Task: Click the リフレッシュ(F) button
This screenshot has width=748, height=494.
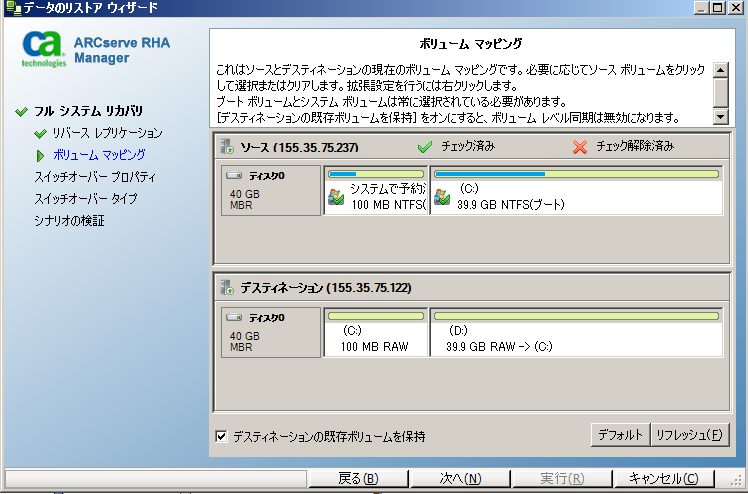Action: [690, 435]
